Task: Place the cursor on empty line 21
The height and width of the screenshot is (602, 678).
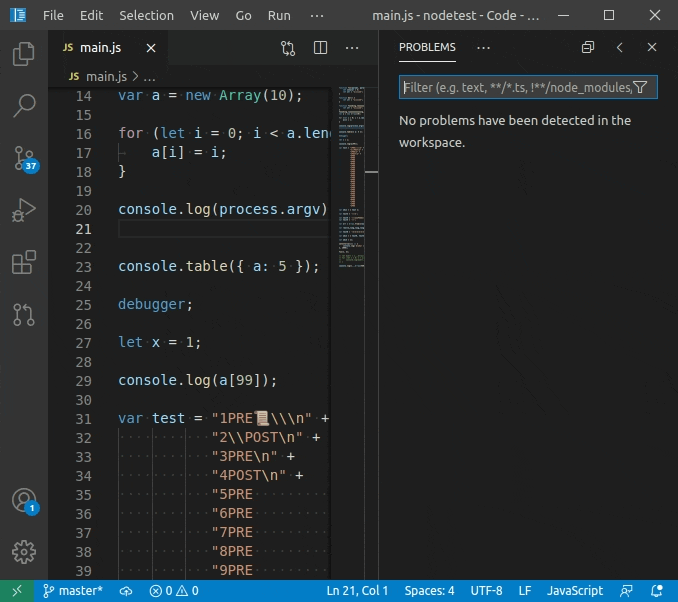Action: pyautogui.click(x=224, y=229)
